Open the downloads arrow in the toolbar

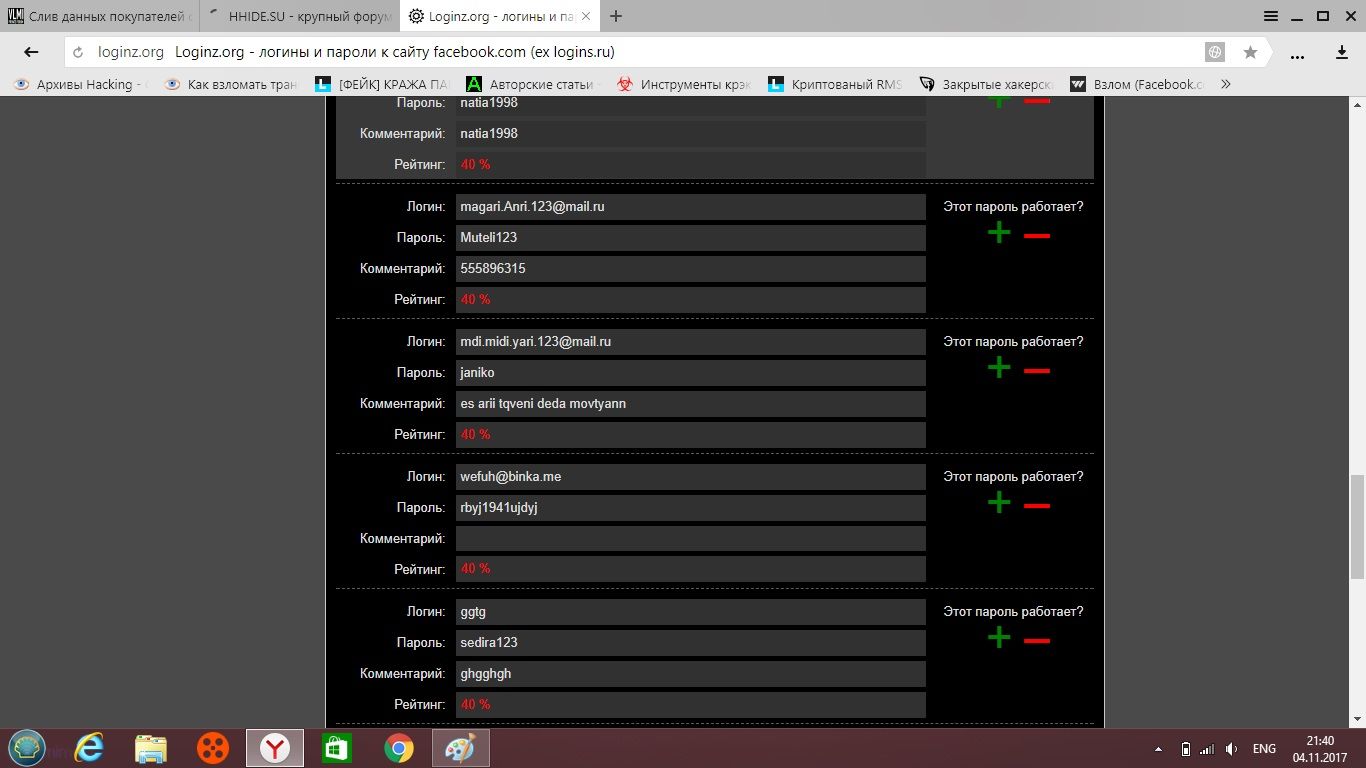pyautogui.click(x=1343, y=52)
